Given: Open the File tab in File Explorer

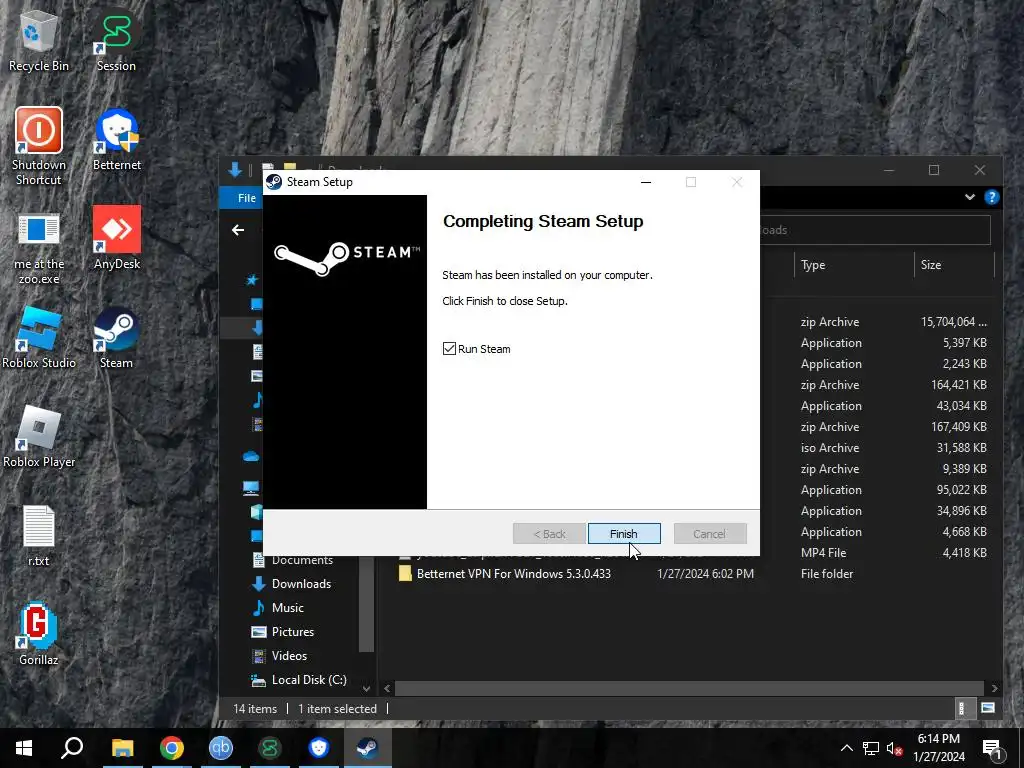Looking at the screenshot, I should (x=247, y=198).
